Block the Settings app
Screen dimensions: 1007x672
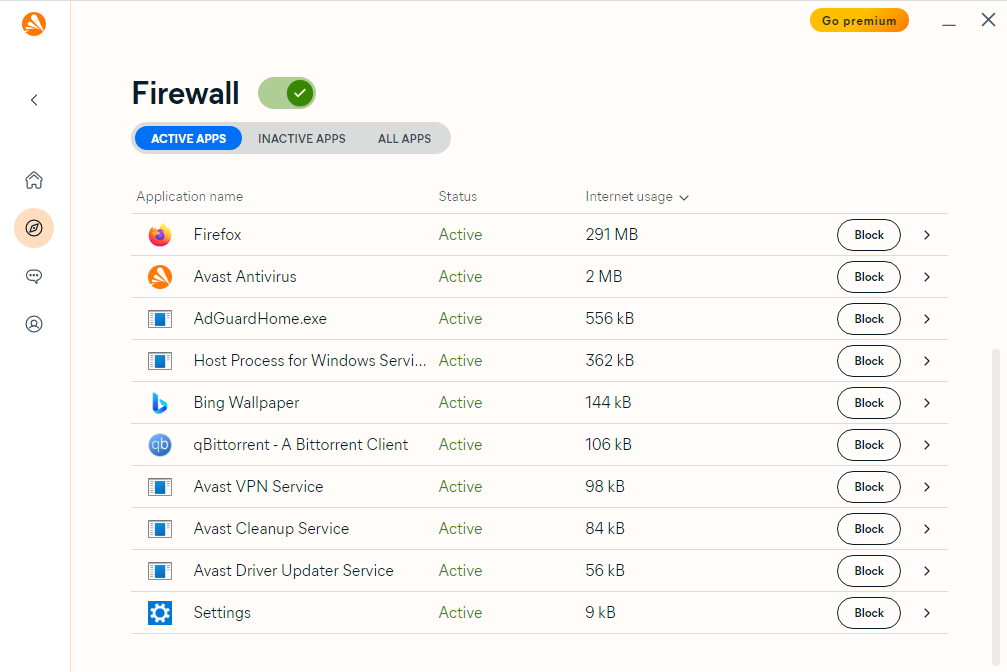click(x=869, y=613)
